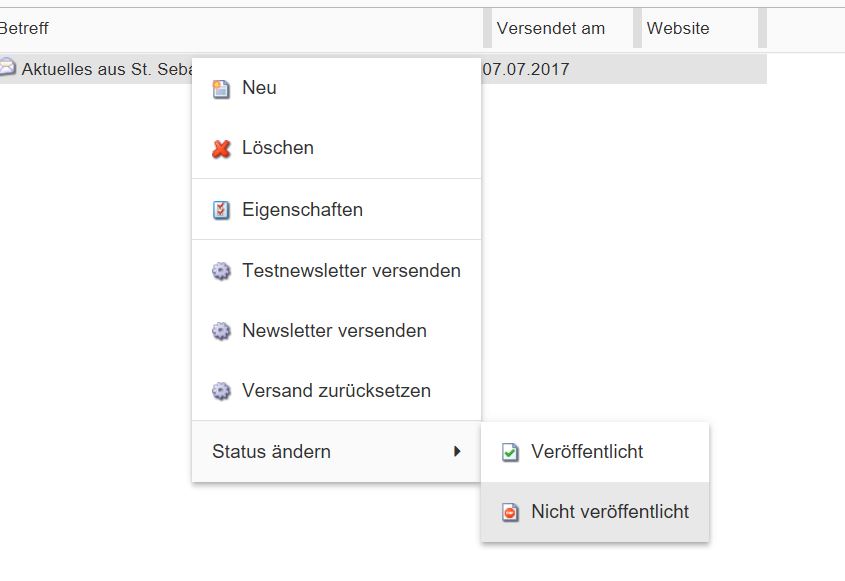Choose the Newsletter versenden text in the menu

pyautogui.click(x=334, y=331)
